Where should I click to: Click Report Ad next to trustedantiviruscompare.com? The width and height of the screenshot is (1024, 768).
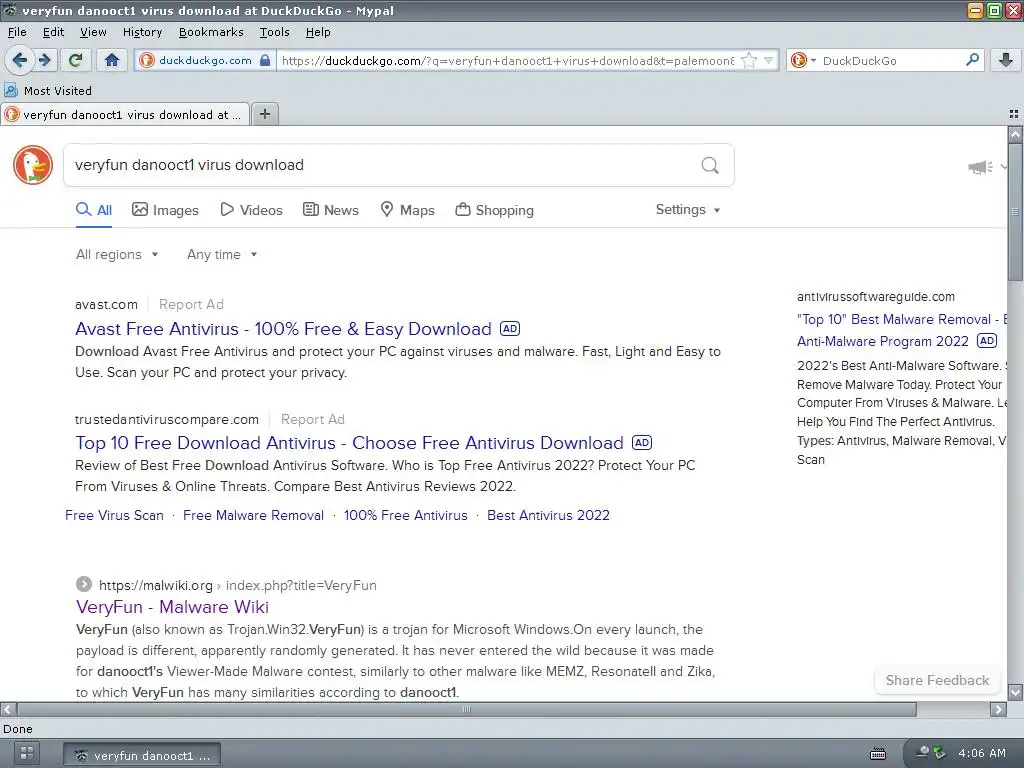click(x=313, y=419)
